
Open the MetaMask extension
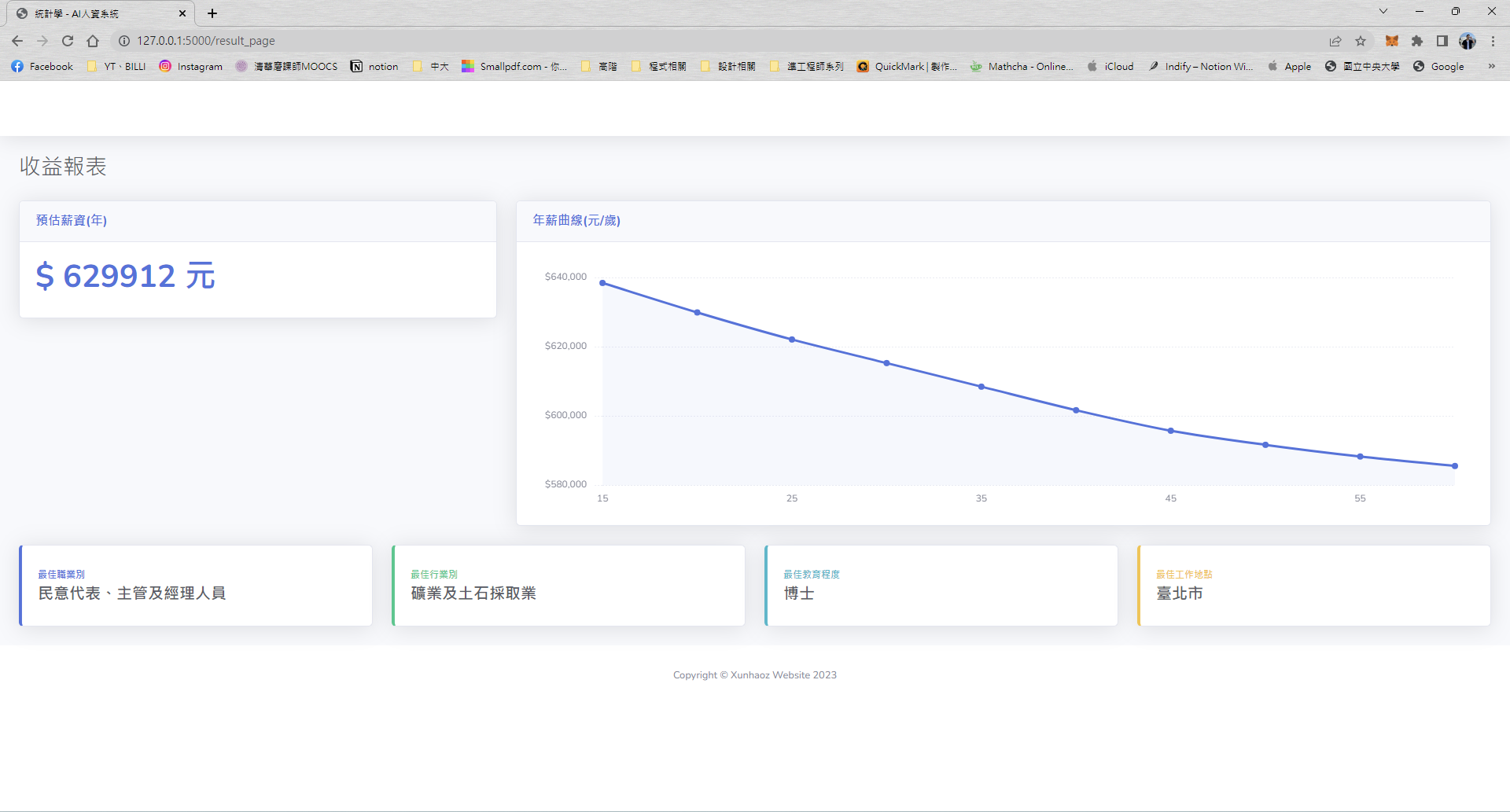point(1390,41)
